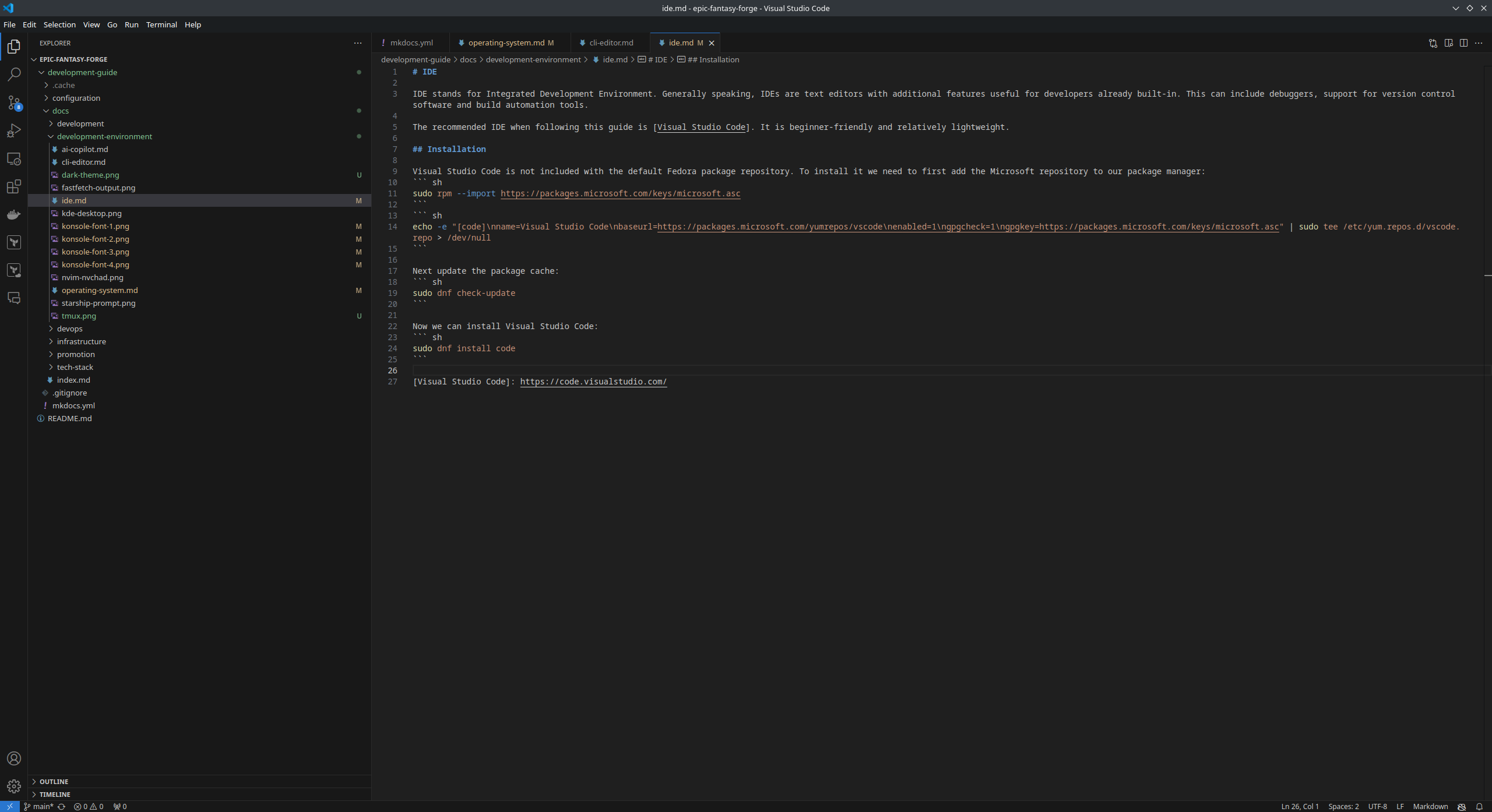Open Markdown preview to the side

[x=1448, y=43]
